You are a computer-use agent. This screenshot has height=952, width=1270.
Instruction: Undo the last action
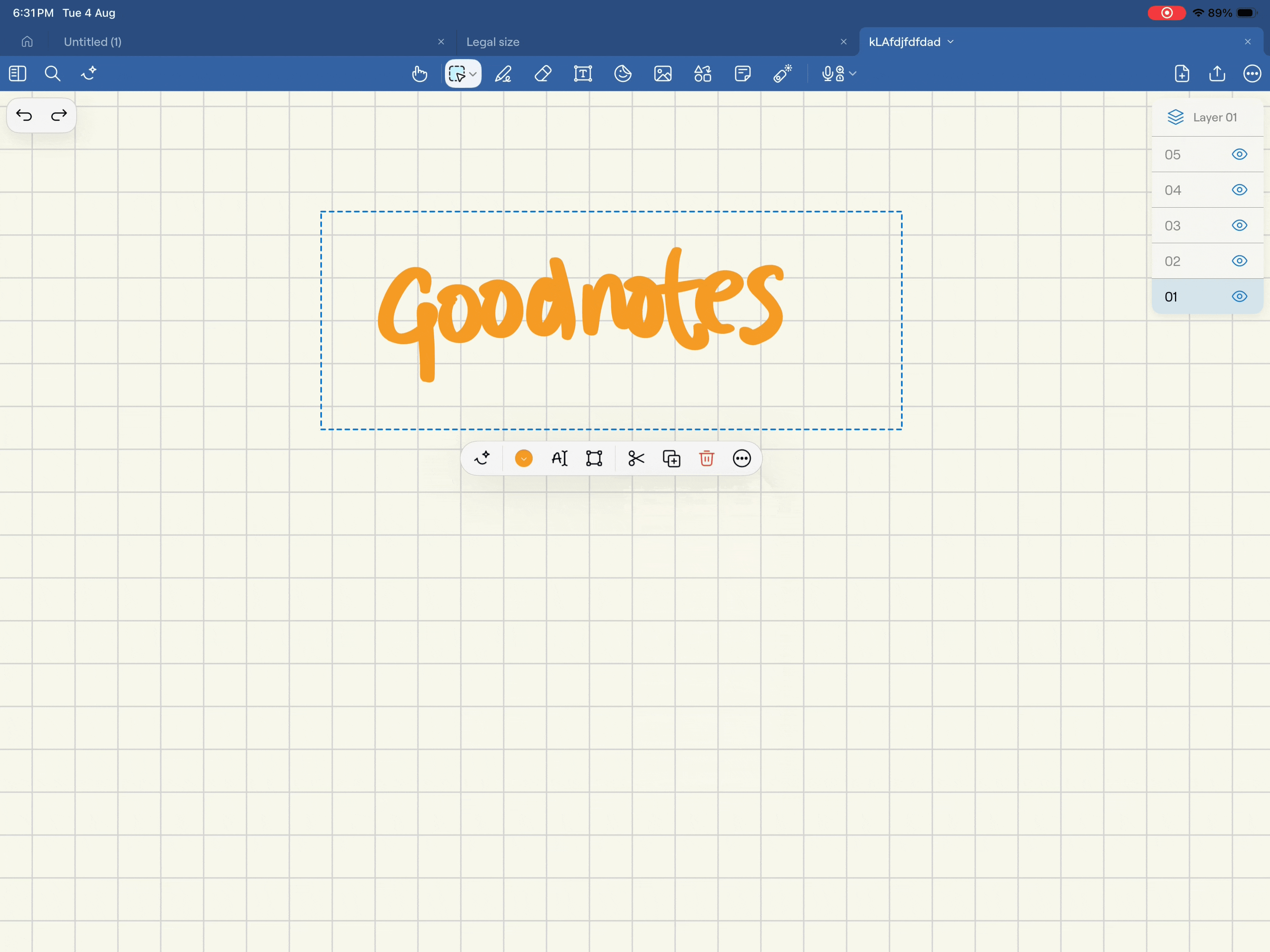pos(24,115)
